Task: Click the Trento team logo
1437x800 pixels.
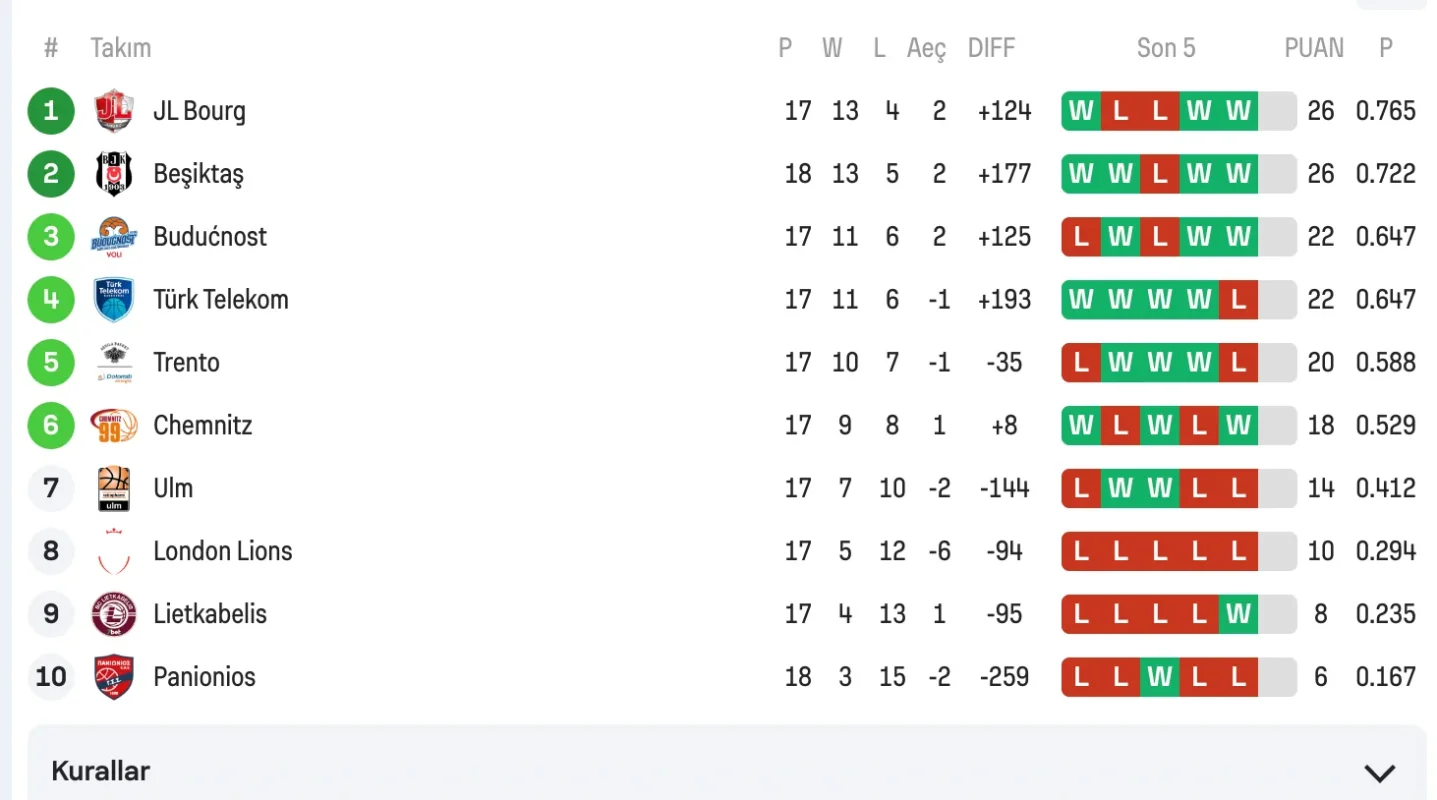Action: pos(114,363)
